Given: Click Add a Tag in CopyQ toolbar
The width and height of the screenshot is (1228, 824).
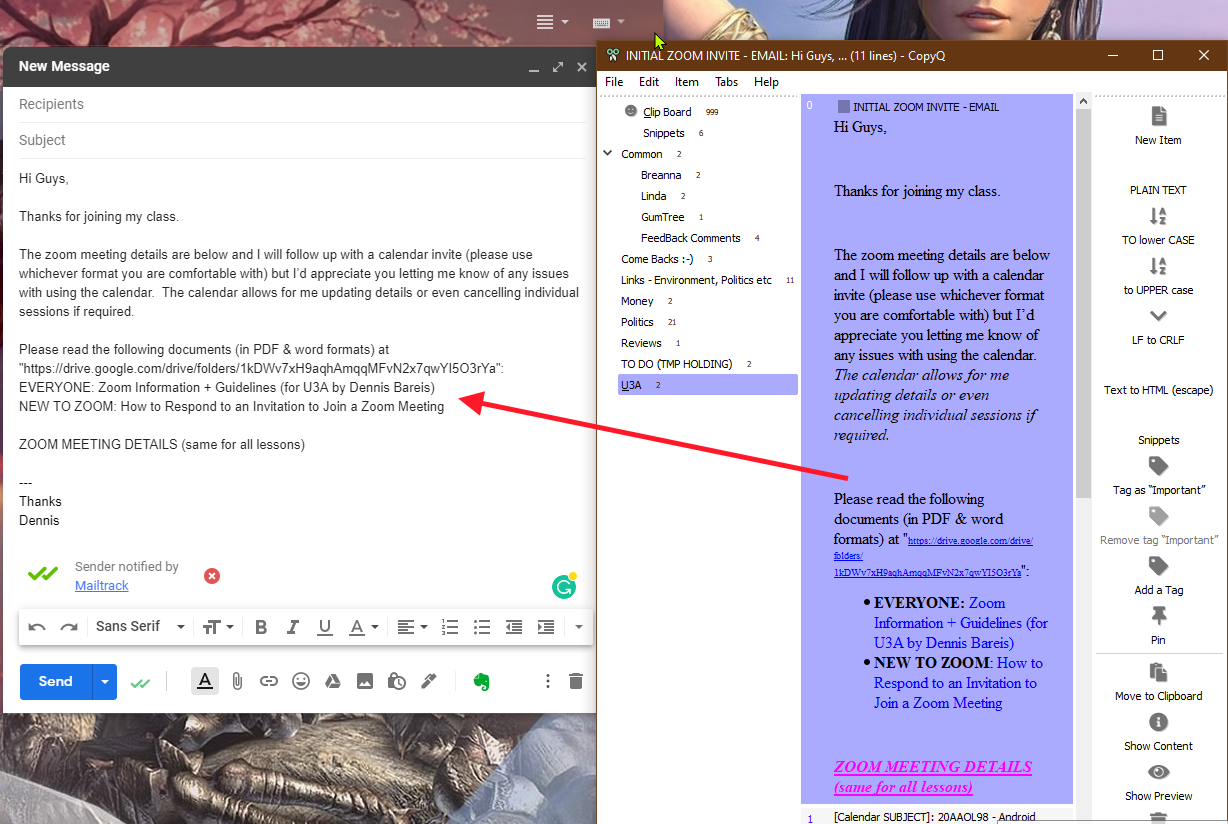Looking at the screenshot, I should point(1158,576).
